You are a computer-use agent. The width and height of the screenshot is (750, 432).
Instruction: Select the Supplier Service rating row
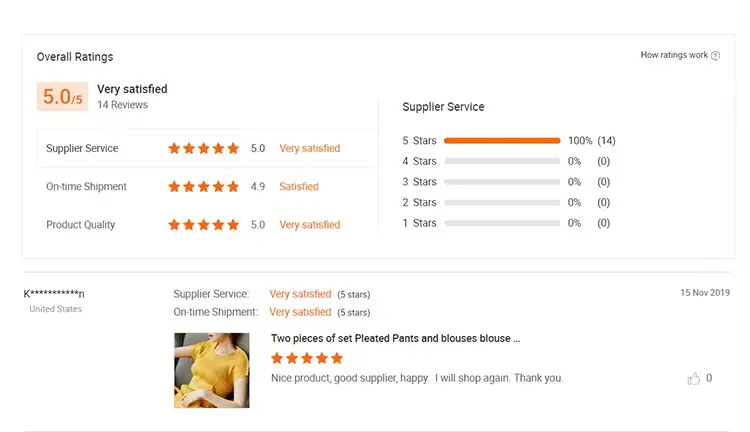click(x=207, y=148)
